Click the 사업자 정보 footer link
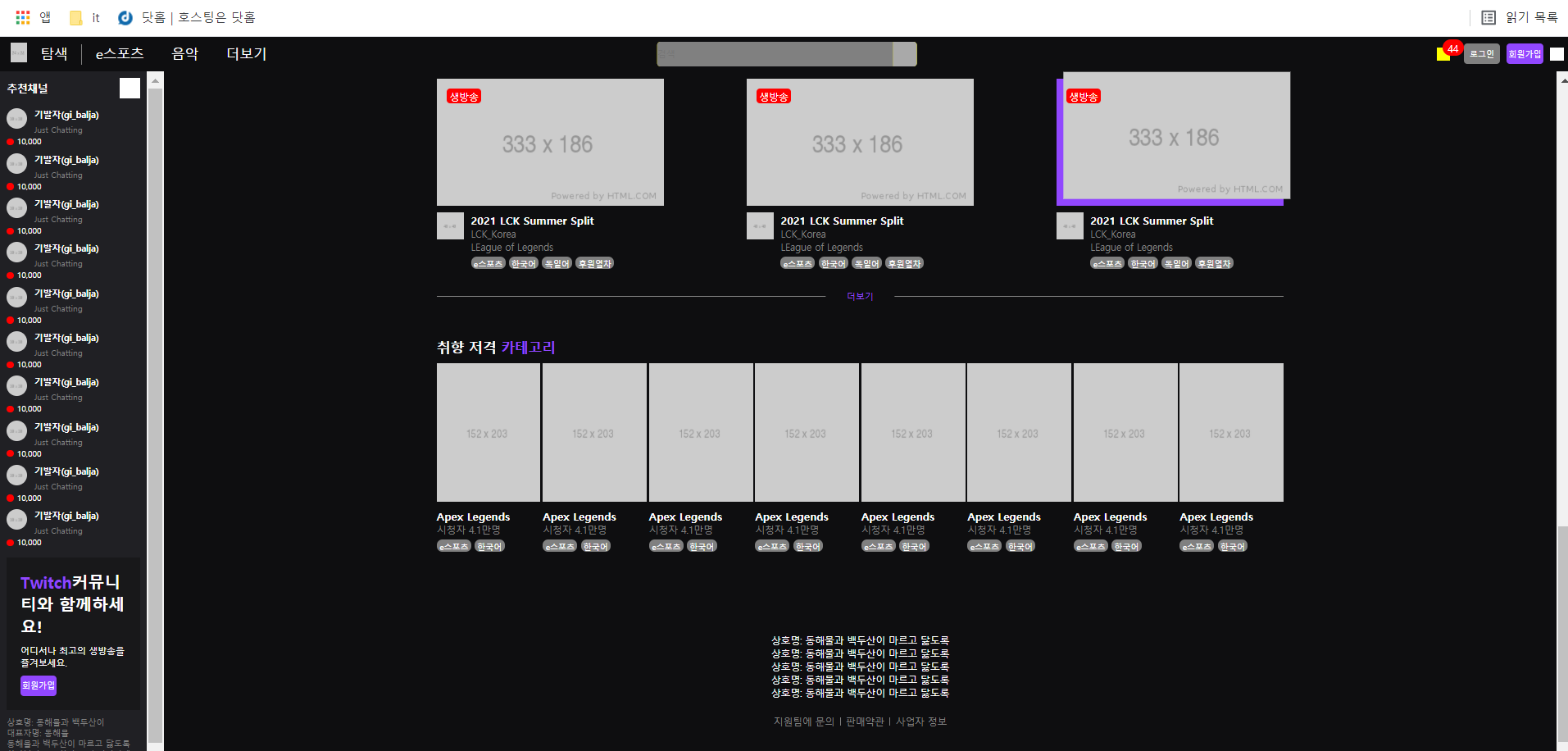The height and width of the screenshot is (751, 1568). point(921,721)
